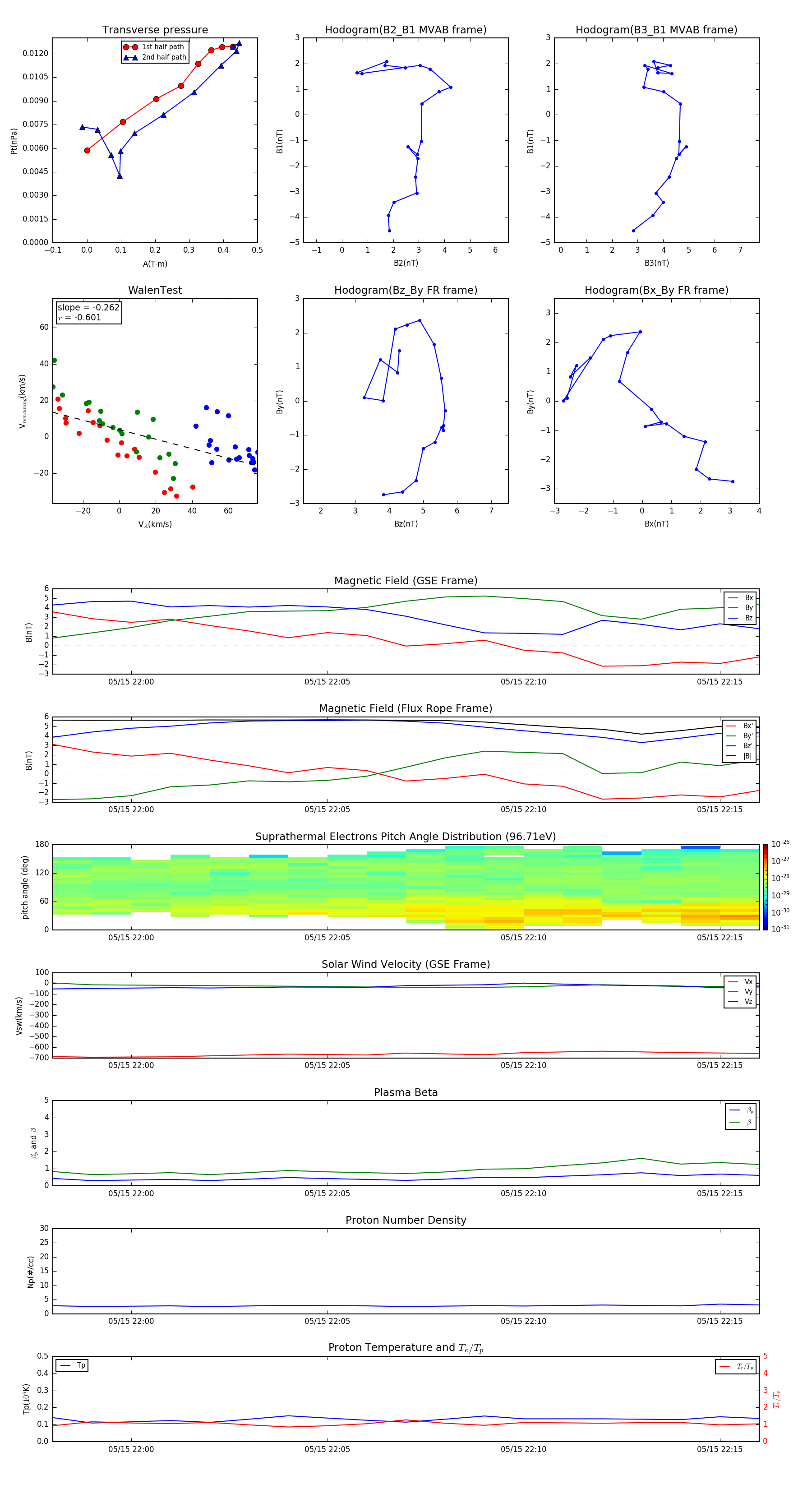Click the "WalenTest" plot title
The height and width of the screenshot is (1489, 812).
155,290
